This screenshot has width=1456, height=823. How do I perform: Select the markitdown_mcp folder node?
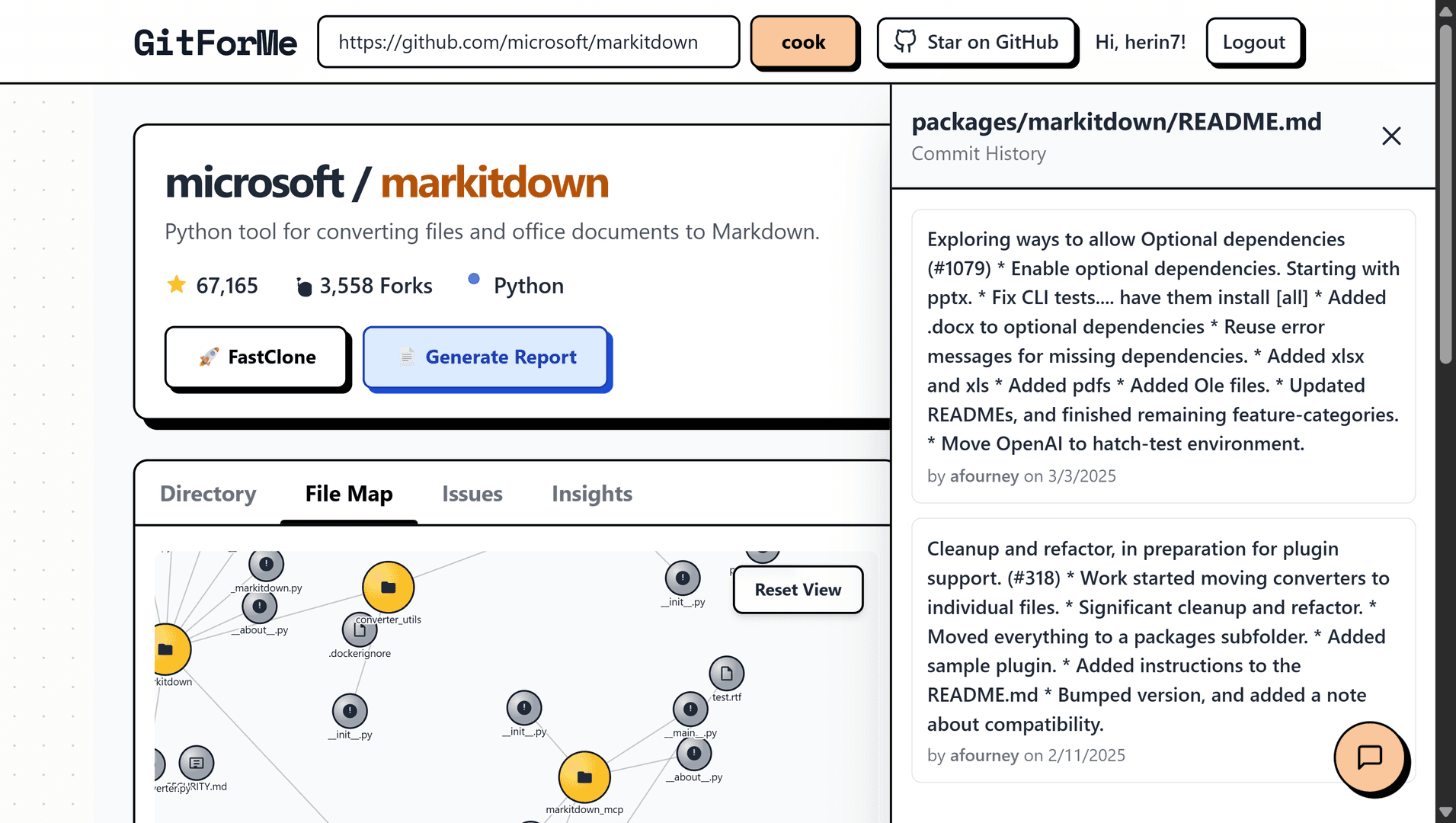(x=584, y=776)
